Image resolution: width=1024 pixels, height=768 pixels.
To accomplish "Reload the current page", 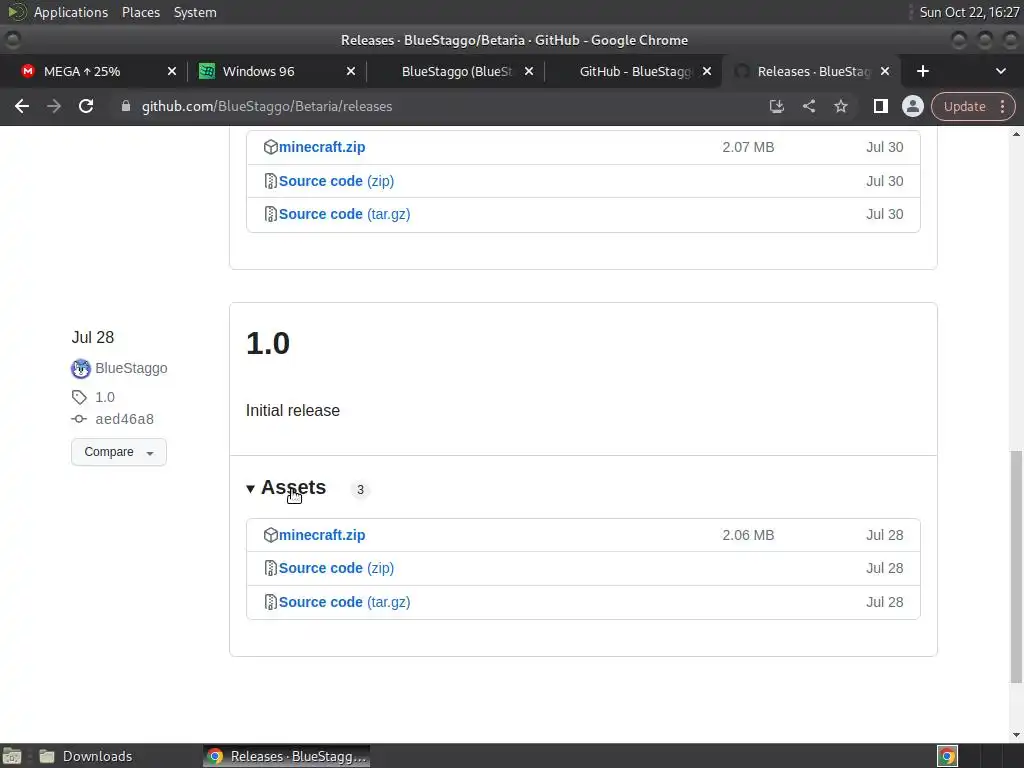I will tap(86, 106).
